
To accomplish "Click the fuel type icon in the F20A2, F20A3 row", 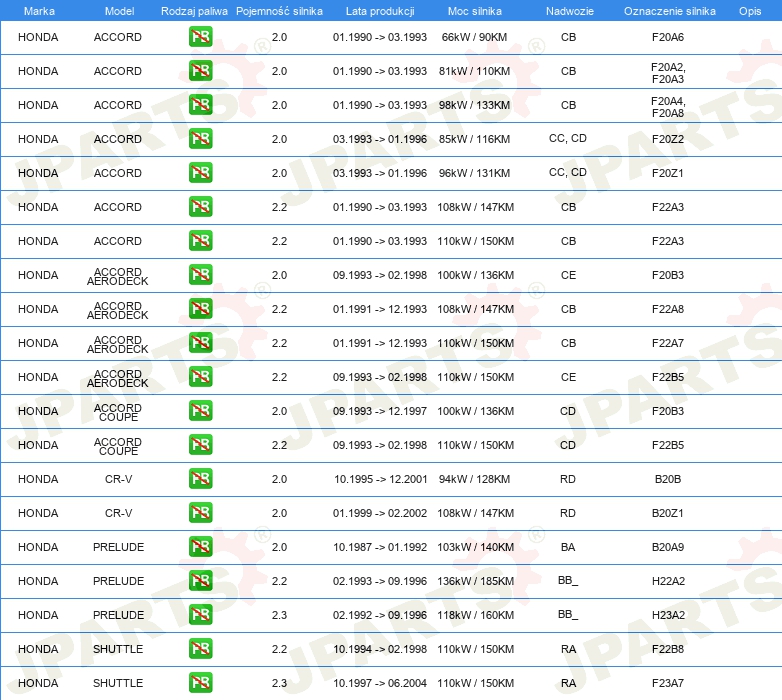I will (200, 71).
